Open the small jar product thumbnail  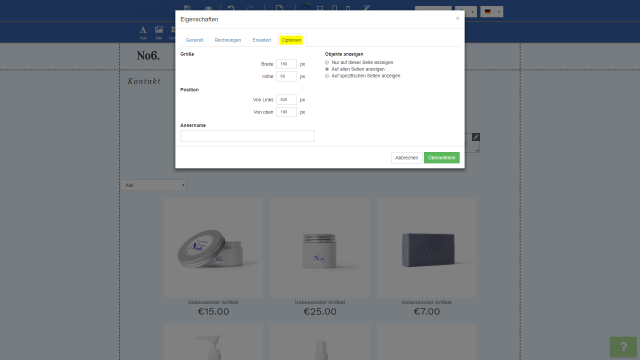[x=320, y=248]
